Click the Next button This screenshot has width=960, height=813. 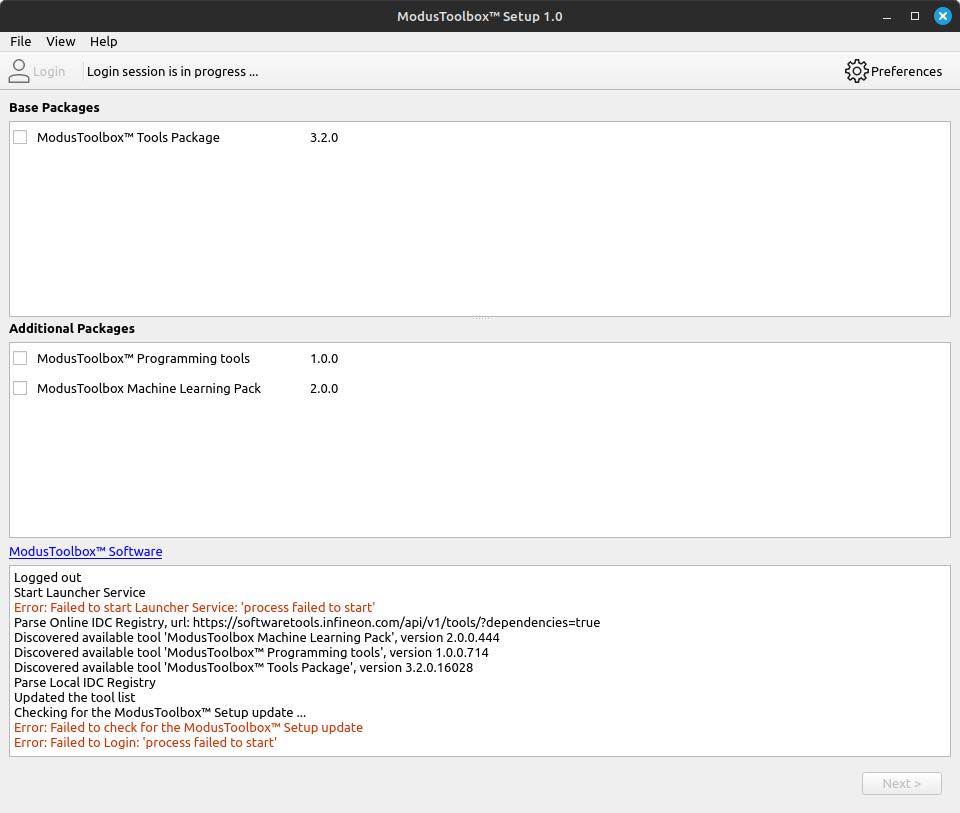(901, 783)
